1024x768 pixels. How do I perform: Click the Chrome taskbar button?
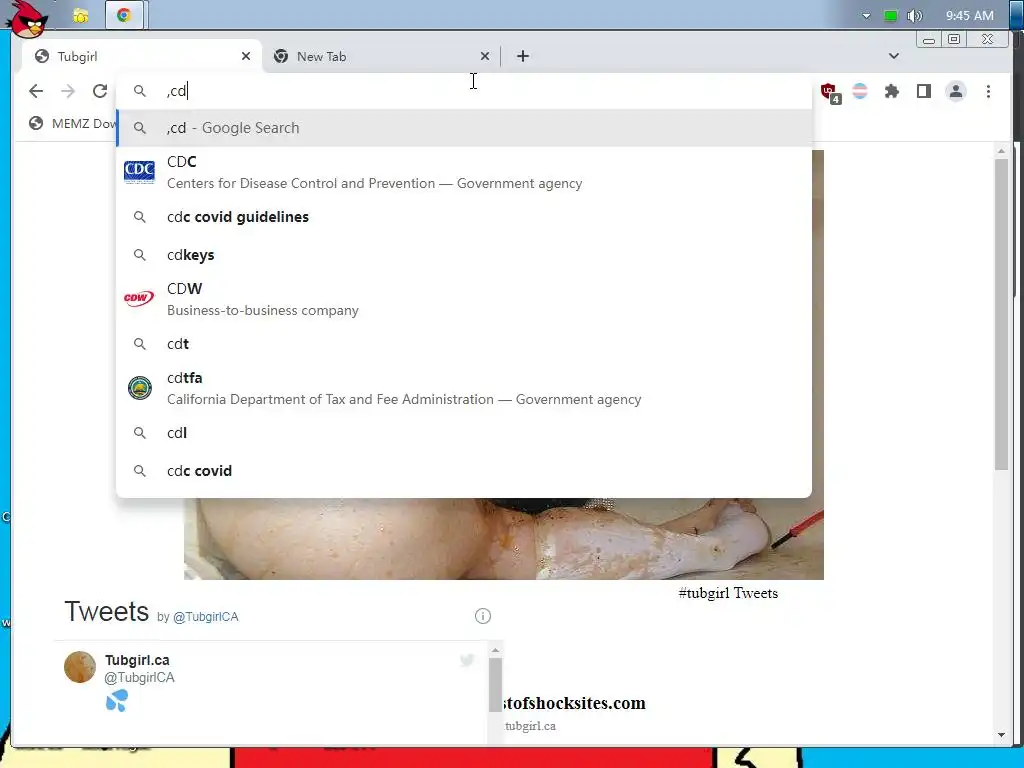[124, 15]
